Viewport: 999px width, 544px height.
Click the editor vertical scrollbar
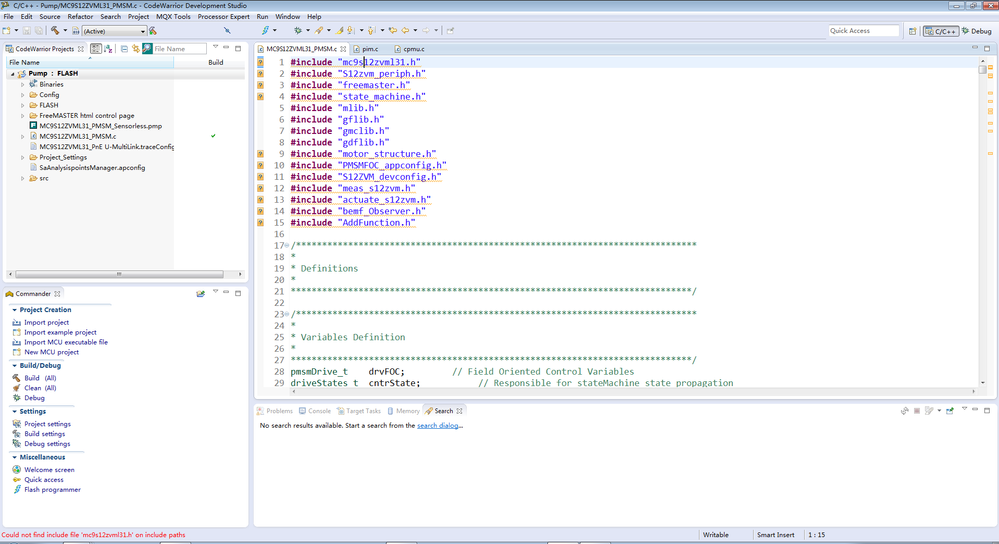click(x=982, y=69)
